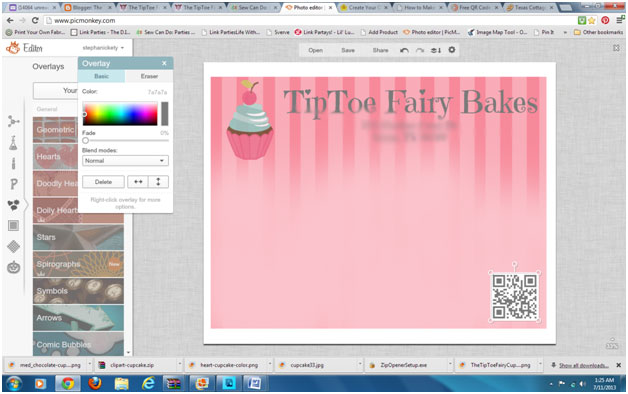This screenshot has width=628, height=394.
Task: Open the cupcake33.jpg downloaded file
Action: [314, 365]
